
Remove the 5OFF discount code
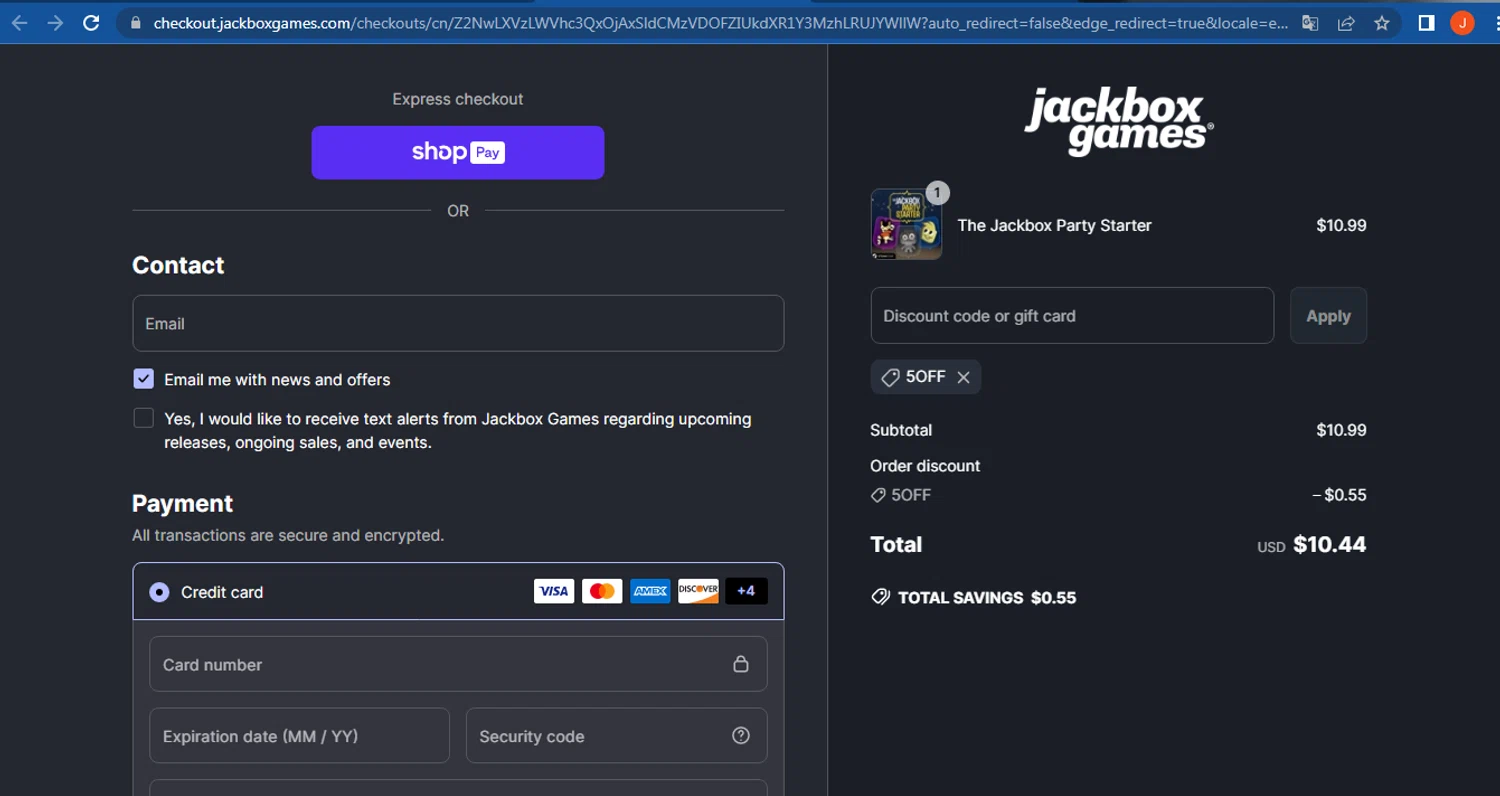pyautogui.click(x=963, y=377)
